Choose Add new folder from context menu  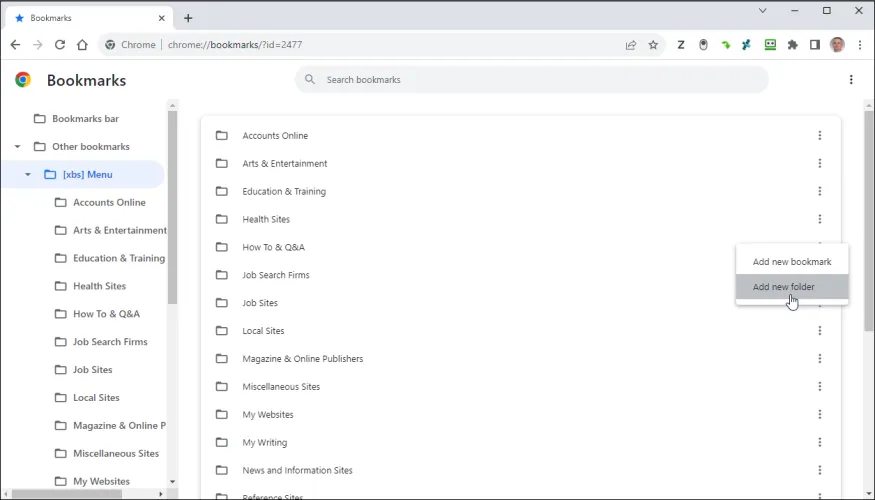[784, 288]
